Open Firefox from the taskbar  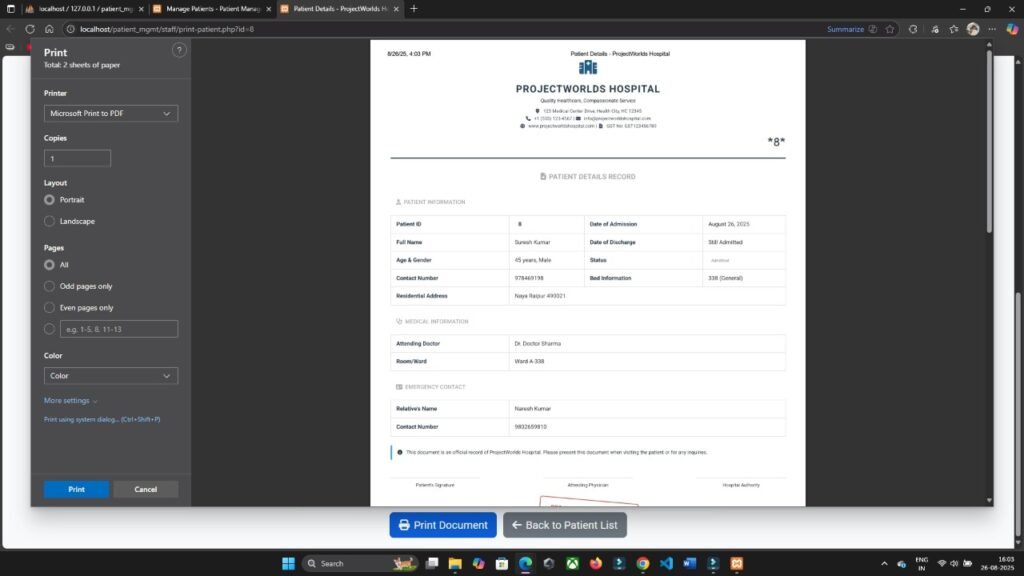[596, 563]
